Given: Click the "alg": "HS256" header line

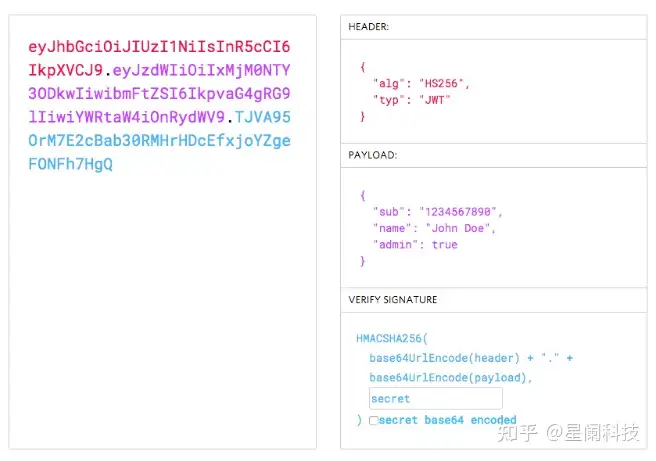Looking at the screenshot, I should [x=421, y=83].
